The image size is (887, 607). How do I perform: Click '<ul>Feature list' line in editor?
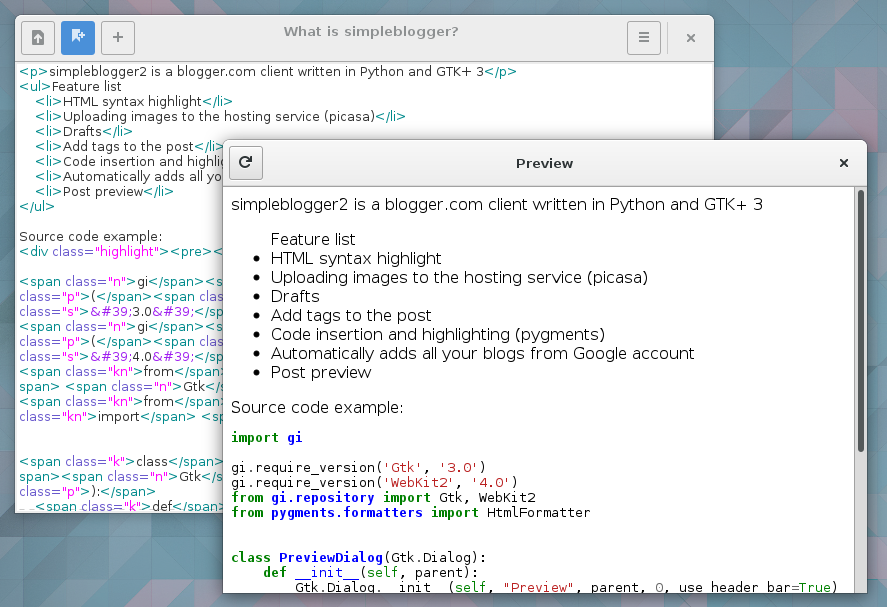pyautogui.click(x=70, y=87)
